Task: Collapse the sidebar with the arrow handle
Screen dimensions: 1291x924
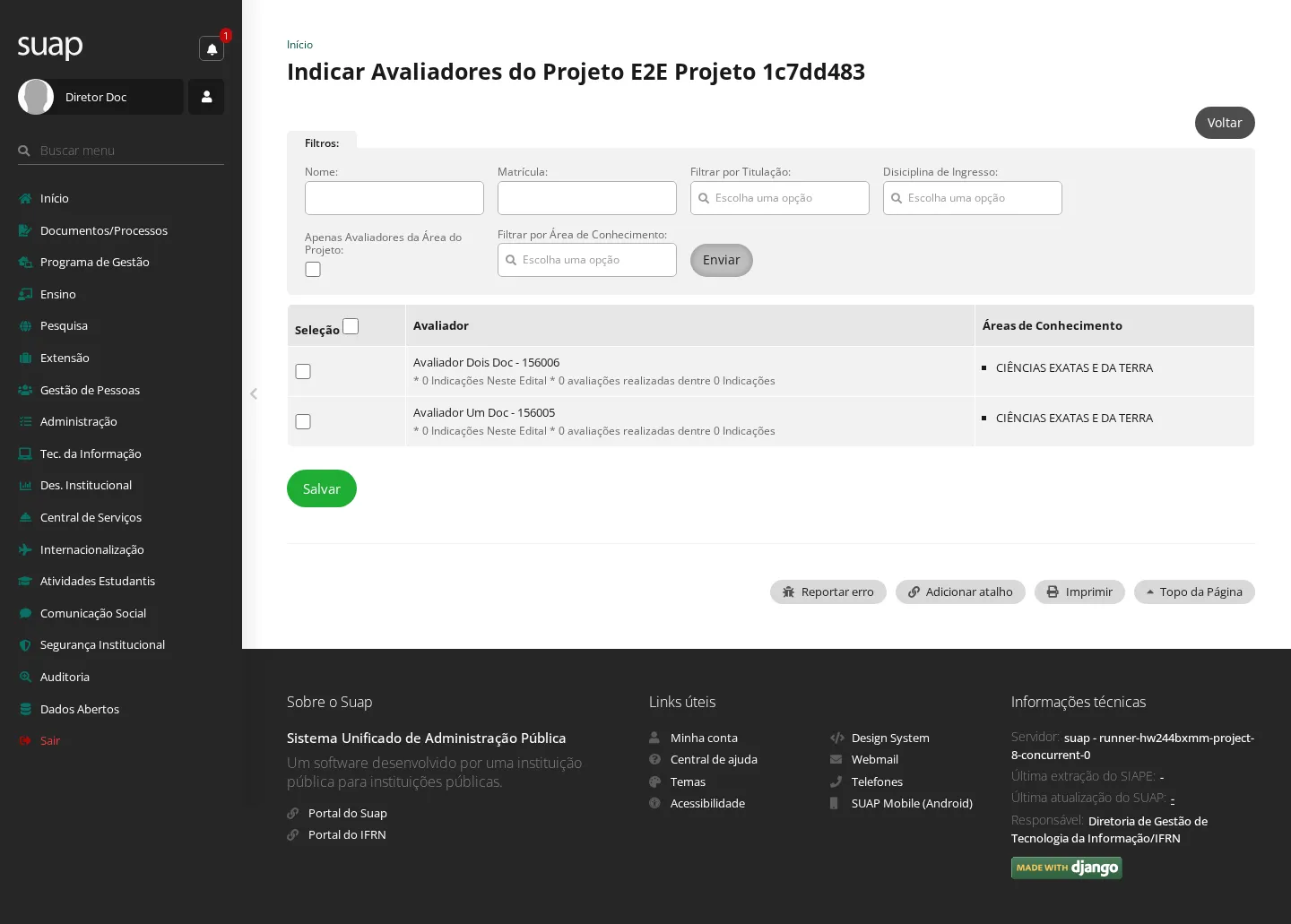Action: coord(254,393)
